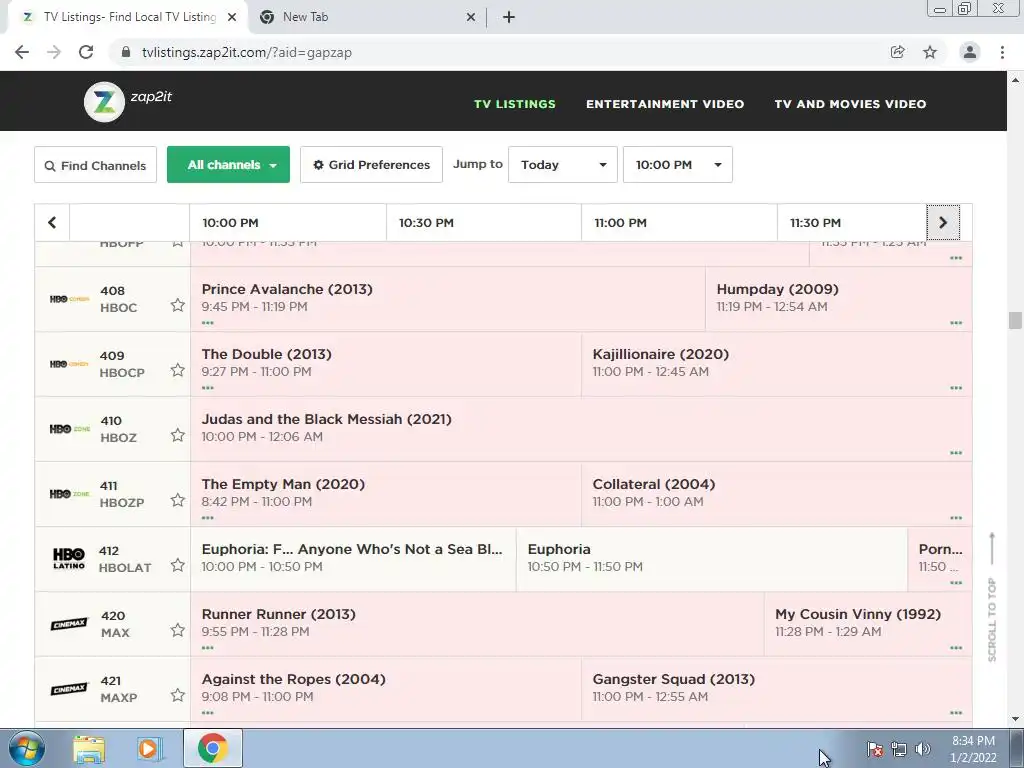Select the TV Listings browser tab
Viewport: 1024px width, 768px height.
point(127,18)
